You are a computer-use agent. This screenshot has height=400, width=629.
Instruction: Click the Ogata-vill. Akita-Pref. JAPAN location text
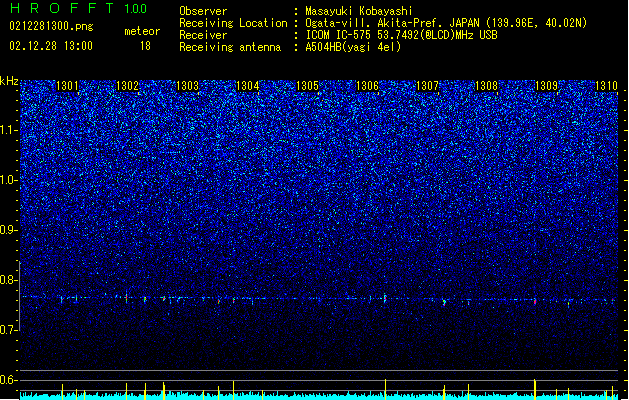click(446, 23)
